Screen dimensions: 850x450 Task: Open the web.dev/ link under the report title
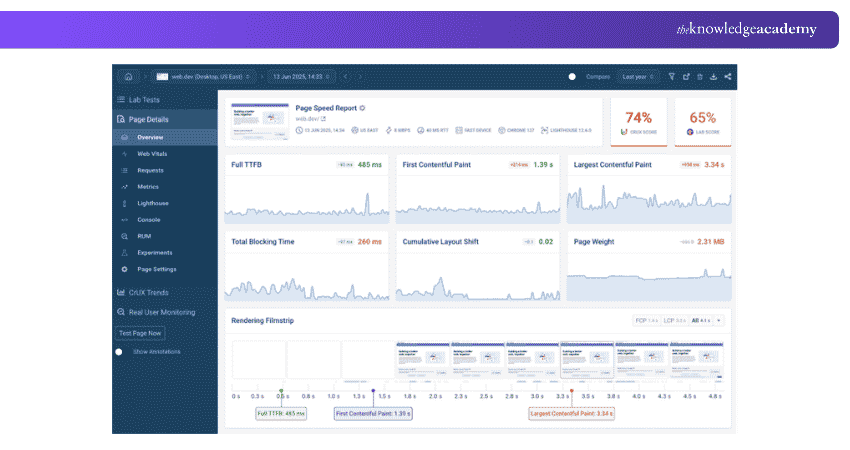310,119
